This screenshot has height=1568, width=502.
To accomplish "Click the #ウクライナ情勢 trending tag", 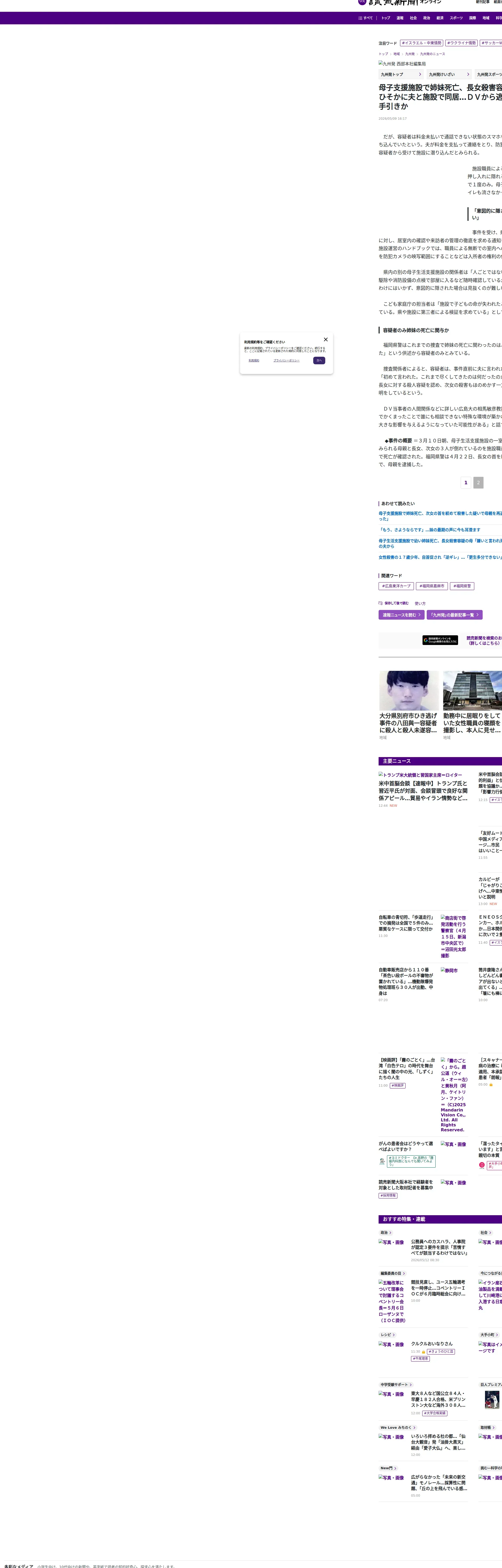I will coord(462,43).
